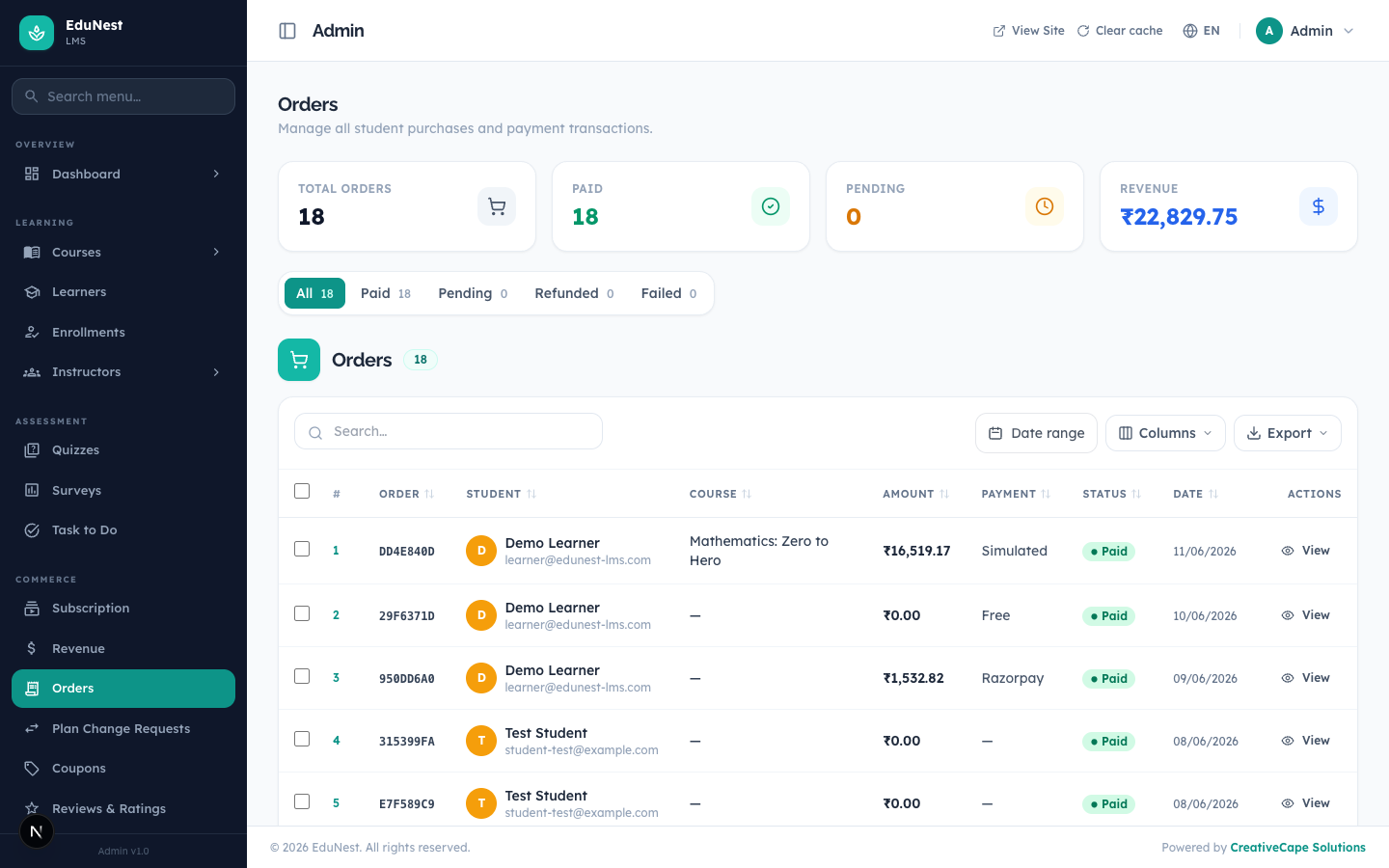Screen dimensions: 1389x868
Task: Click the orders Search input field
Action: click(449, 431)
